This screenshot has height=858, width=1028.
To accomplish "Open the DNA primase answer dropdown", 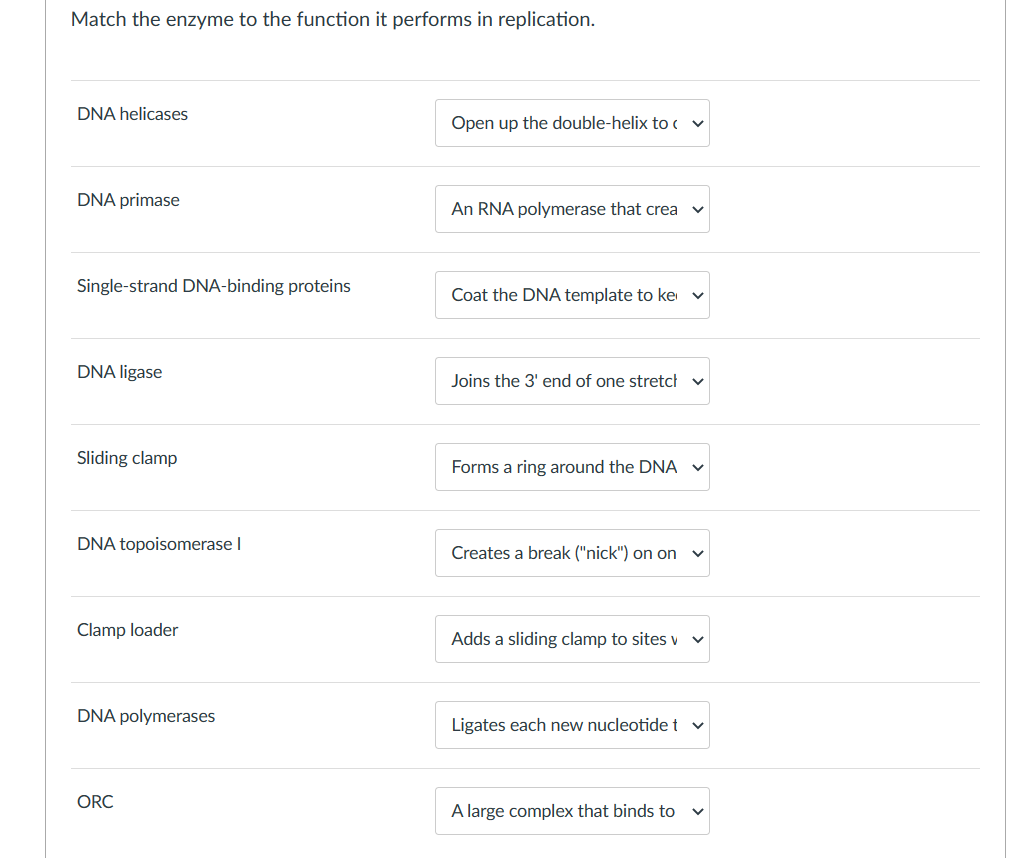I will 571,209.
